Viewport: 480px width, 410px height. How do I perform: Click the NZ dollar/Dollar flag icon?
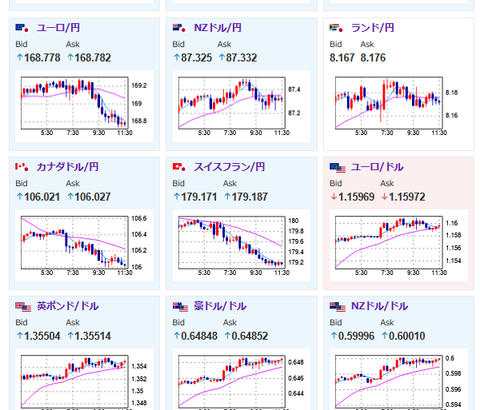pos(337,306)
